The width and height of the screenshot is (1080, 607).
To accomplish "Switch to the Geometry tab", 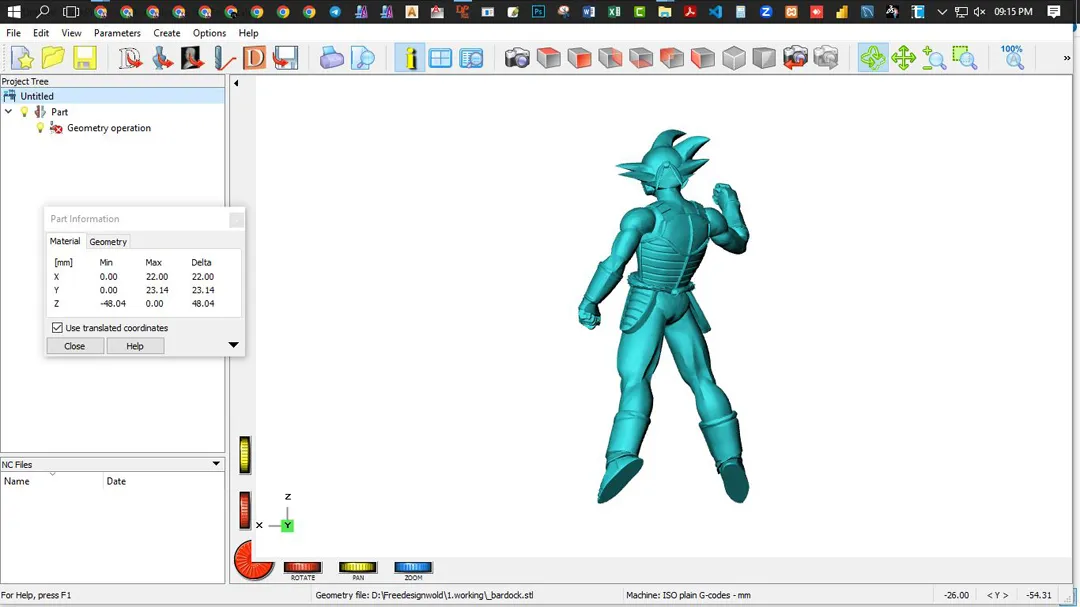I will coord(108,242).
